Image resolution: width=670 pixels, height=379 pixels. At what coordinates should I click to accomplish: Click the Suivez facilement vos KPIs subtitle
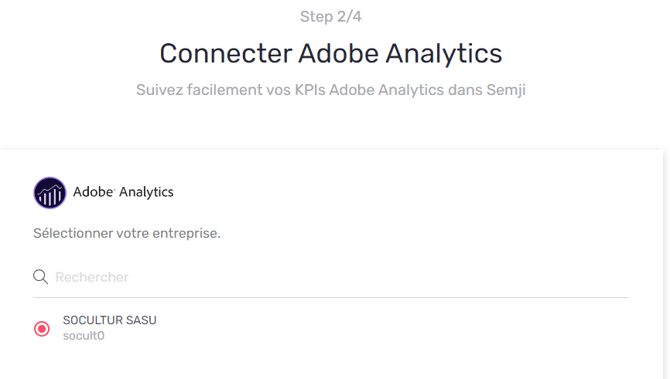pyautogui.click(x=331, y=90)
